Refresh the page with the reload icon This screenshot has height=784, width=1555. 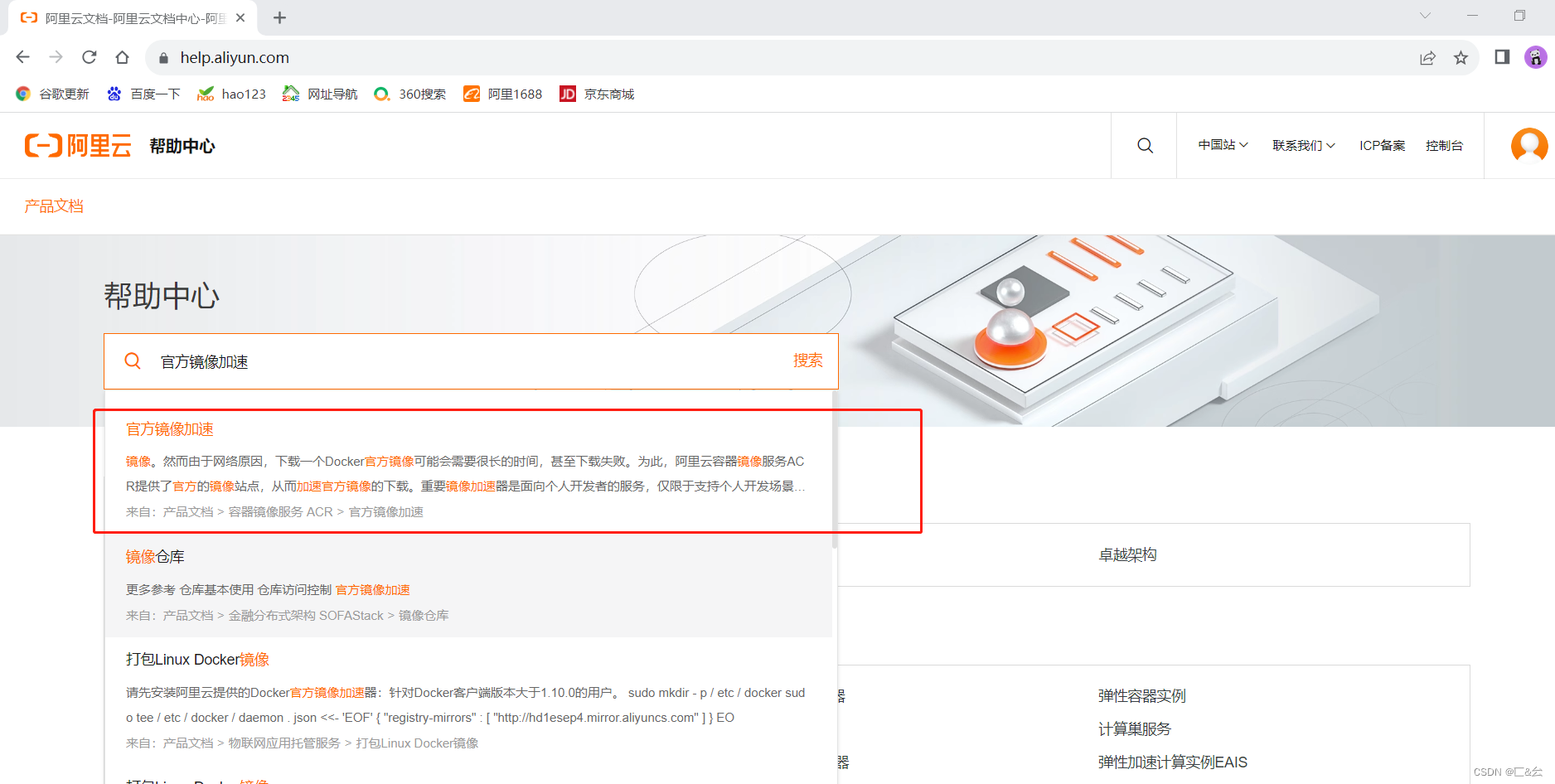tap(89, 56)
